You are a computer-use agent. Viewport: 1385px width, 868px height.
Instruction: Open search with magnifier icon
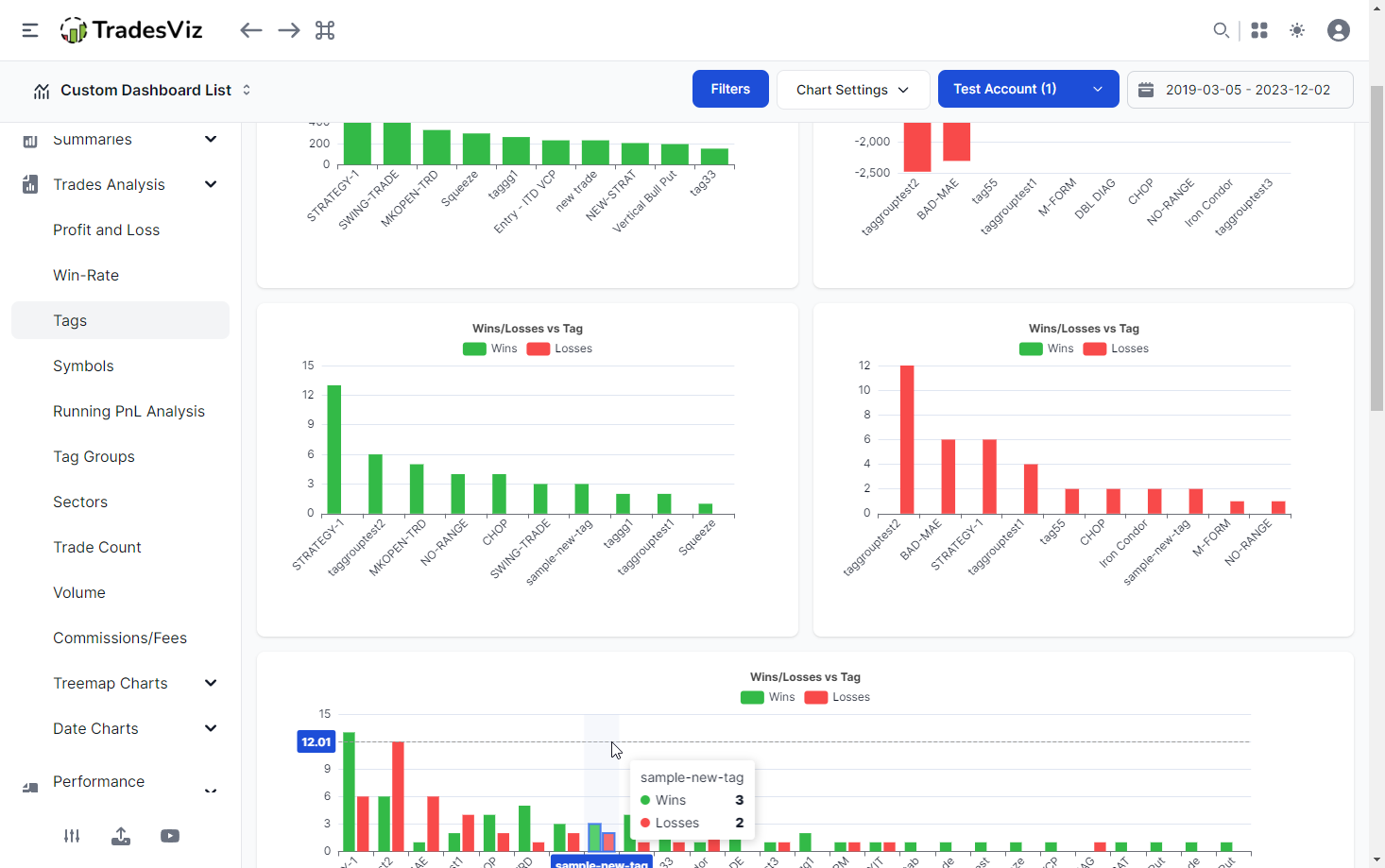point(1221,30)
